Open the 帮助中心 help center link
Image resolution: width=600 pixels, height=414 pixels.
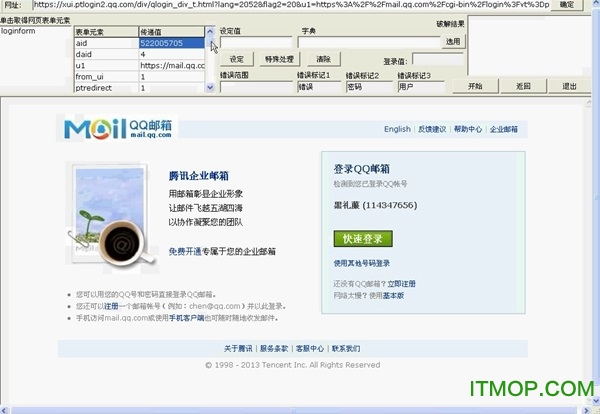coord(468,129)
